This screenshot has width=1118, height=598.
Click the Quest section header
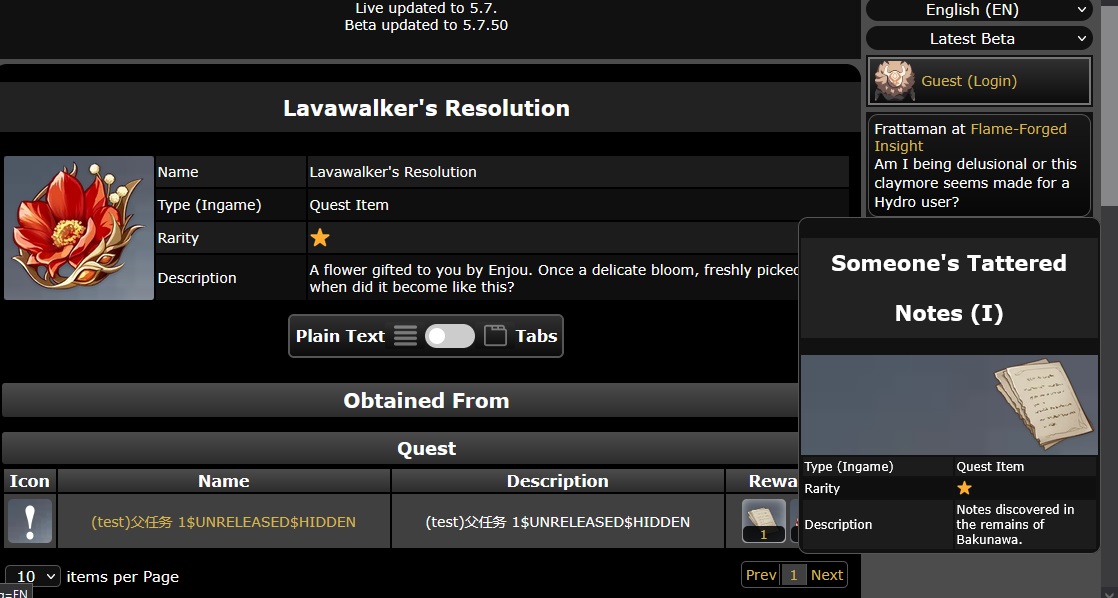click(426, 448)
